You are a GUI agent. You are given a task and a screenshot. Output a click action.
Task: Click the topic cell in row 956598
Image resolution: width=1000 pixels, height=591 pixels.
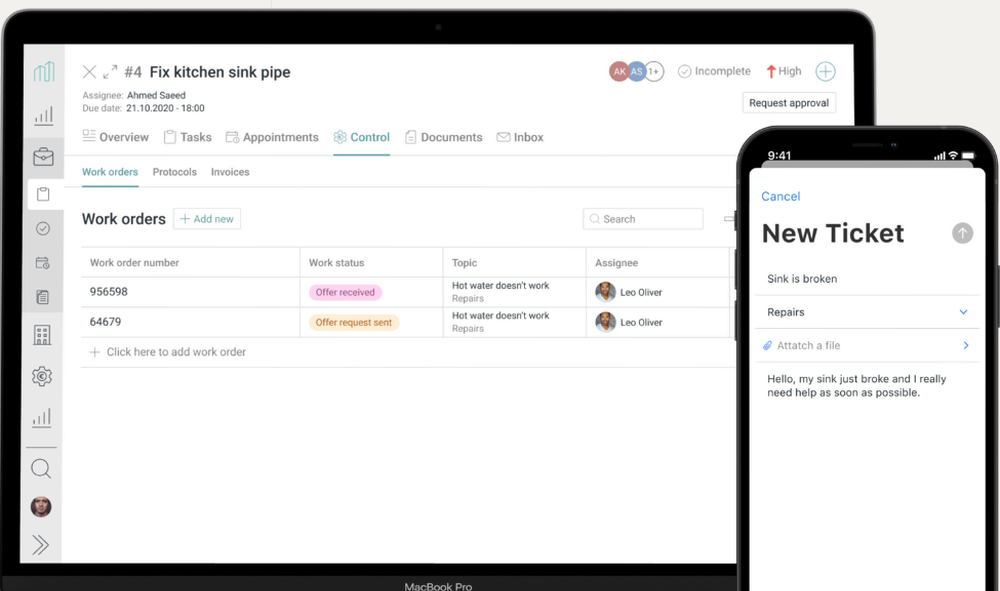click(x=514, y=292)
